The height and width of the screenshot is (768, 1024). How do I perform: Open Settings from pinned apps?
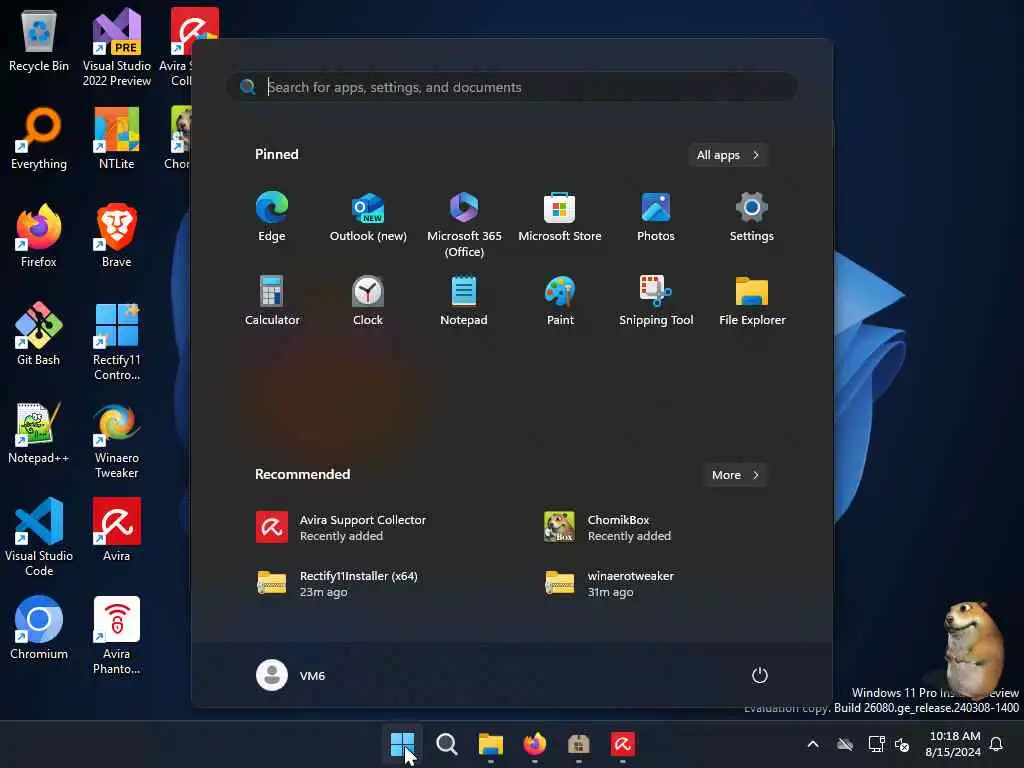tap(752, 217)
